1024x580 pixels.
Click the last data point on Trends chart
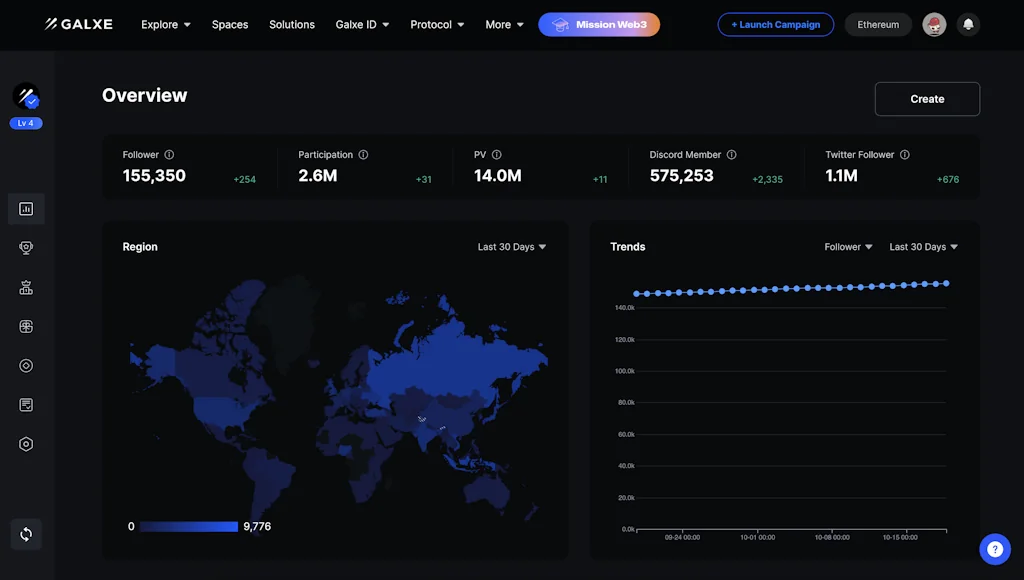pos(946,283)
